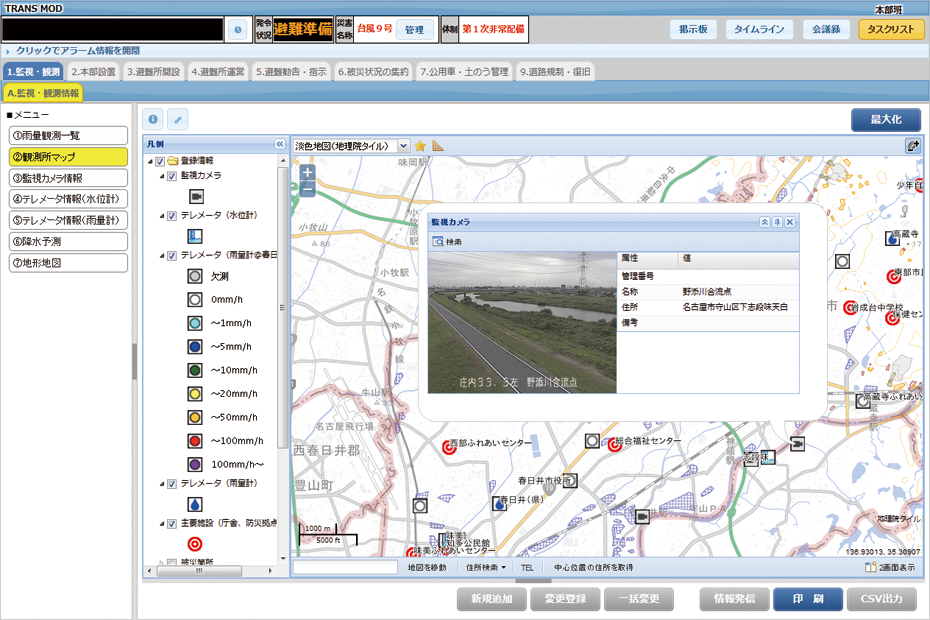Screen dimensions: 930x620
Task: Open the タイムライン view
Action: pyautogui.click(x=759, y=29)
